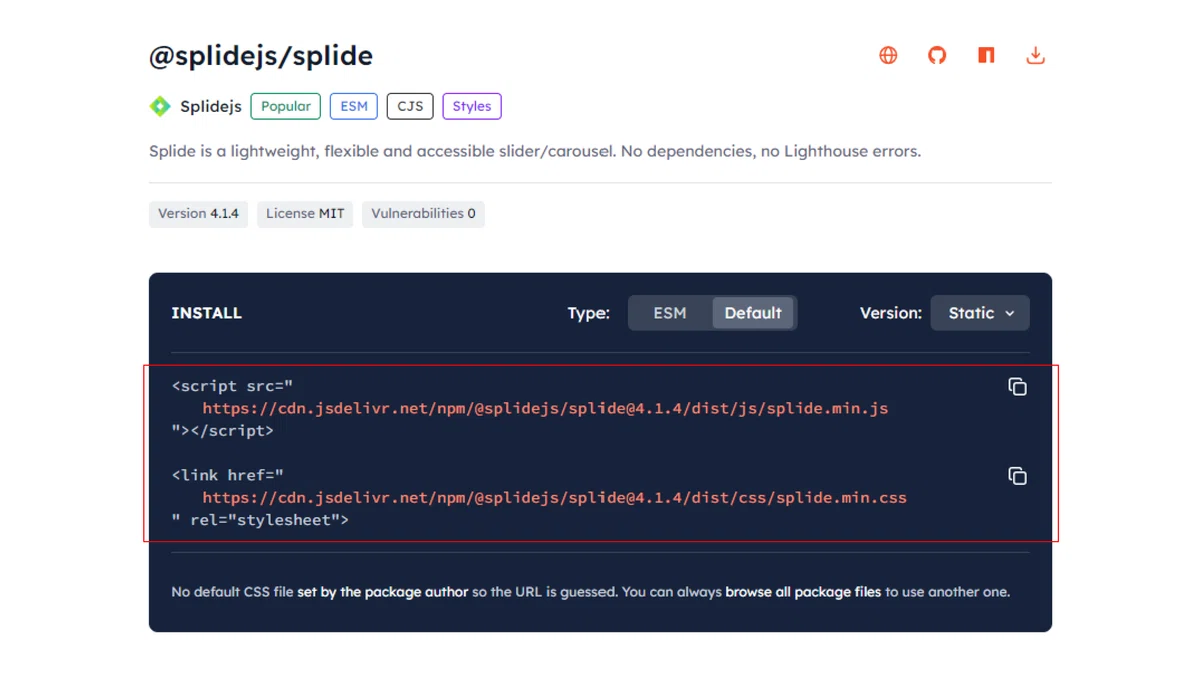This screenshot has height=686, width=1200.
Task: Click the Popular tag badge
Action: 286,106
